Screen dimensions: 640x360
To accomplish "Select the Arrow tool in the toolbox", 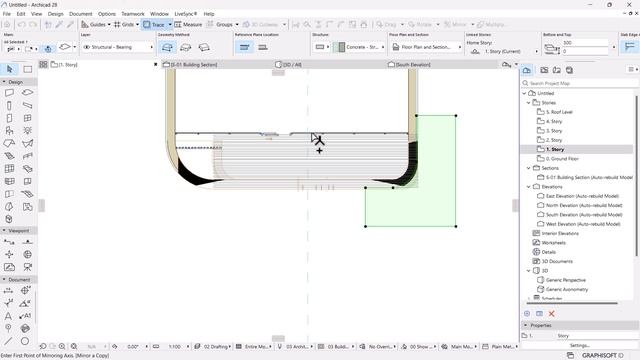I will pos(9,69).
